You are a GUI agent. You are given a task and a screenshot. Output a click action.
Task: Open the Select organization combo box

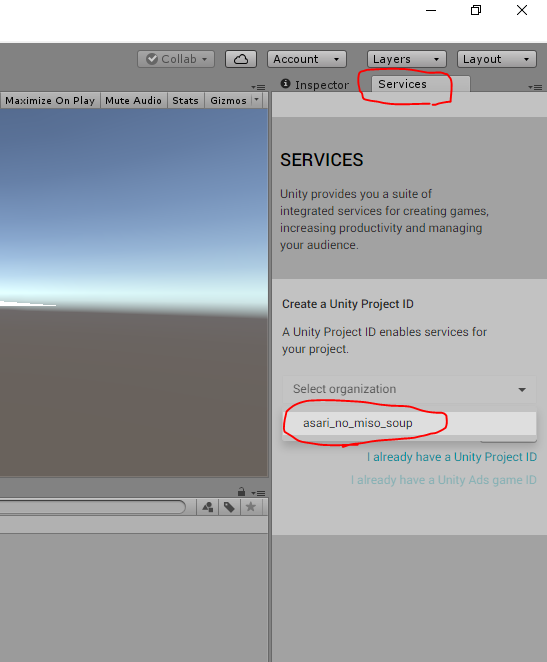409,389
